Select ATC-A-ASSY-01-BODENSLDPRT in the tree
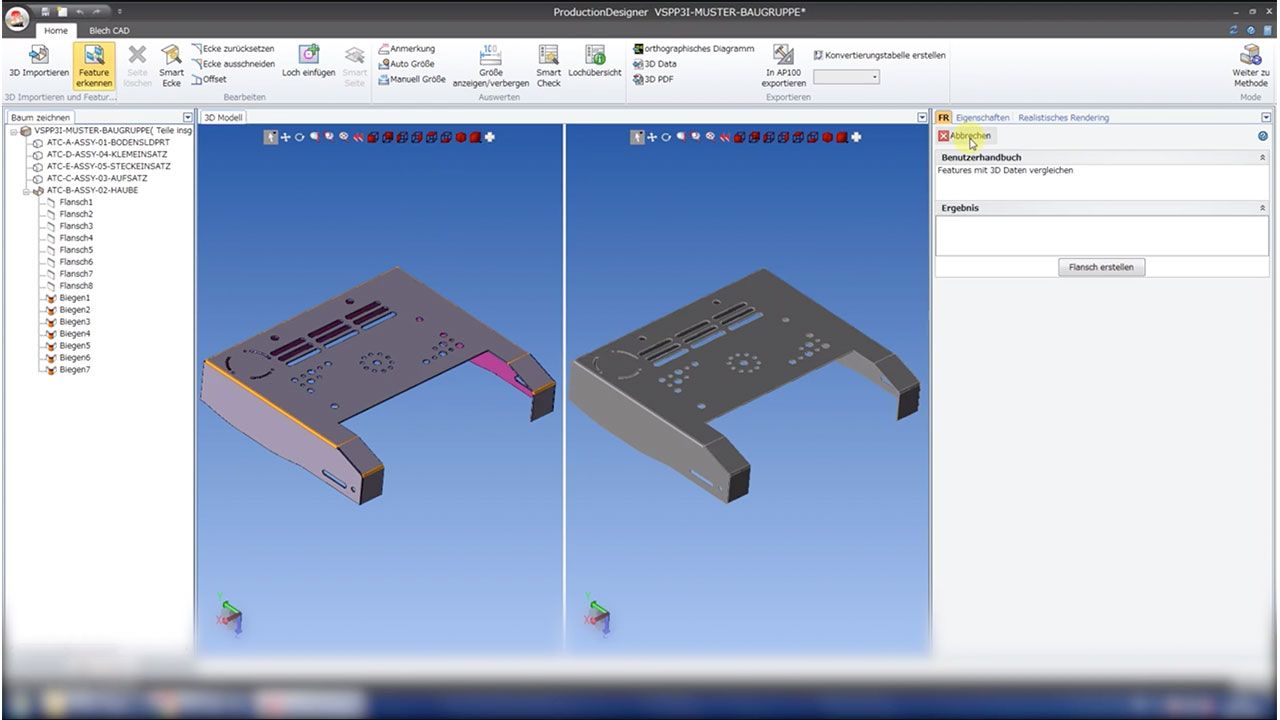This screenshot has width=1280, height=720. click(x=108, y=143)
